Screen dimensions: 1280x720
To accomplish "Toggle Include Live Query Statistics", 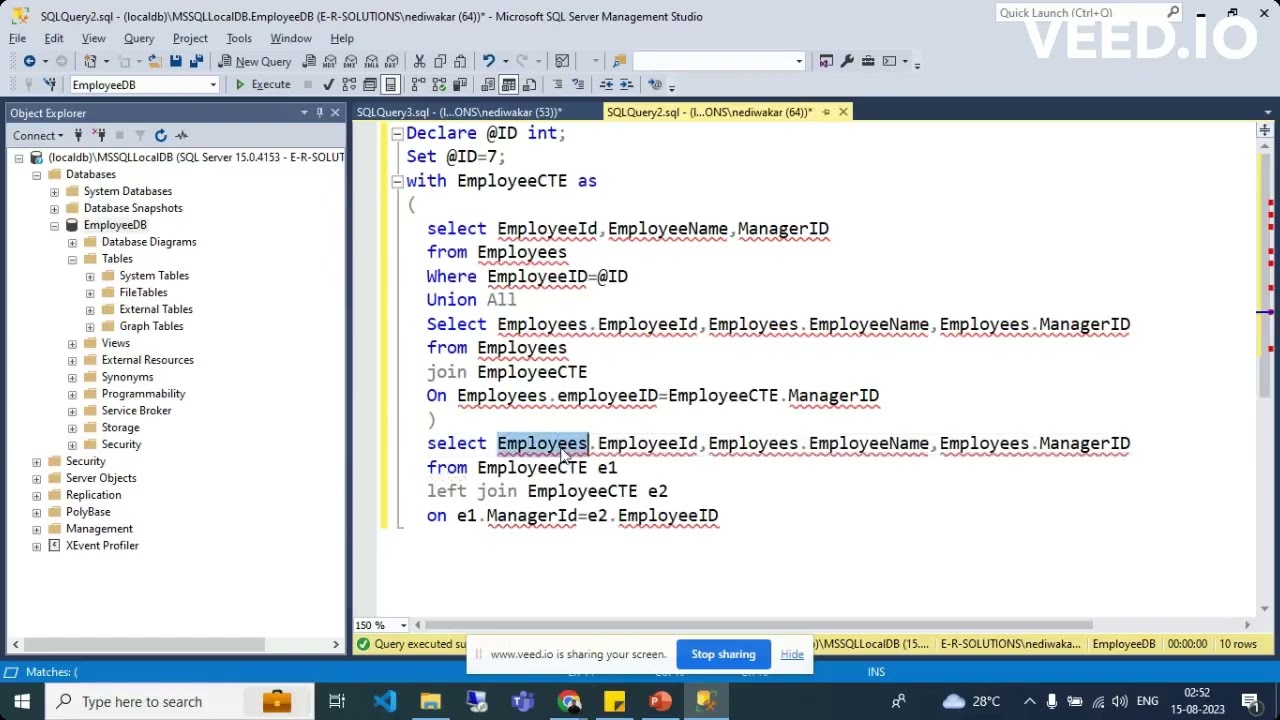I will pos(439,85).
